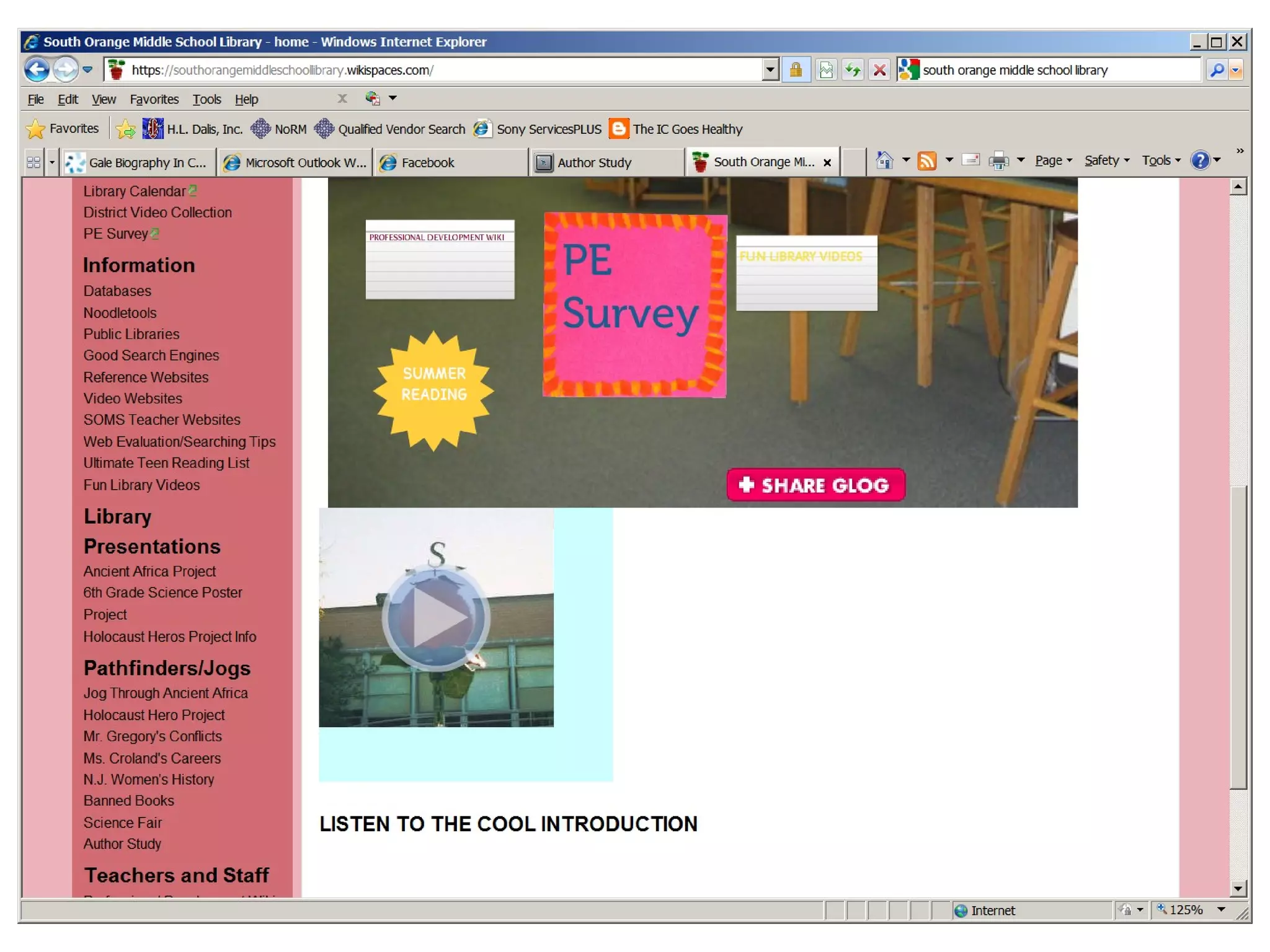Expand the address bar dropdown arrow
The height and width of the screenshot is (952, 1270).
pyautogui.click(x=770, y=70)
